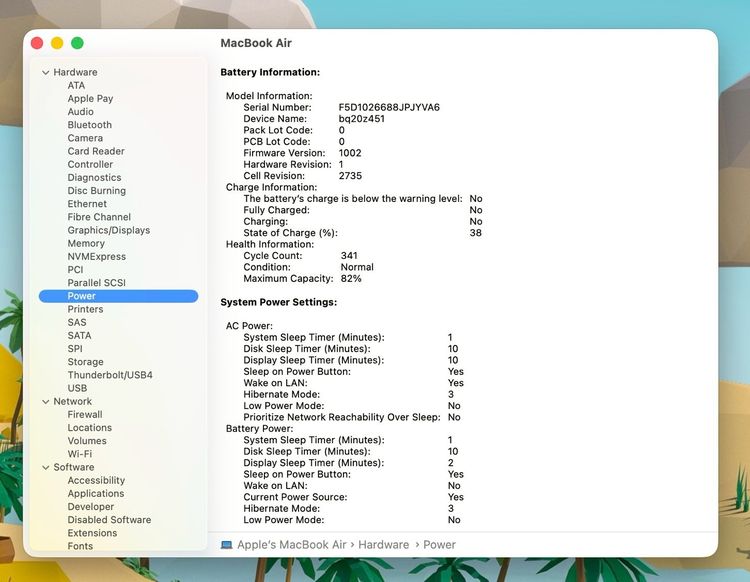Open Storage information

click(86, 362)
